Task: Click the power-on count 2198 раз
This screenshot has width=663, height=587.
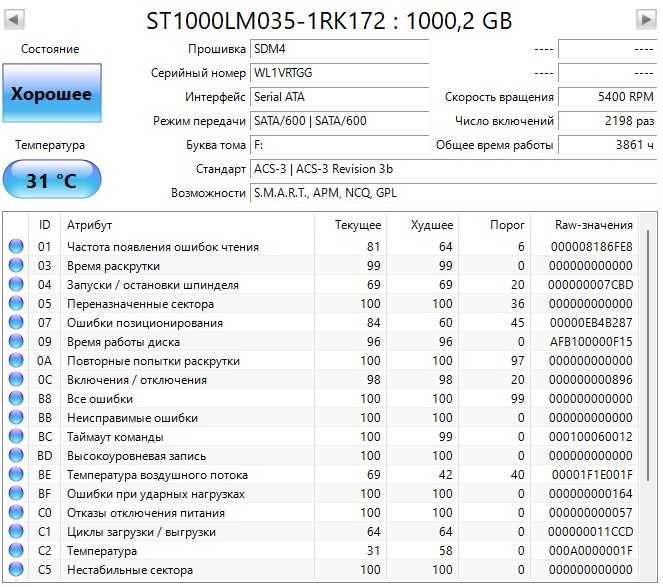Action: pos(608,121)
